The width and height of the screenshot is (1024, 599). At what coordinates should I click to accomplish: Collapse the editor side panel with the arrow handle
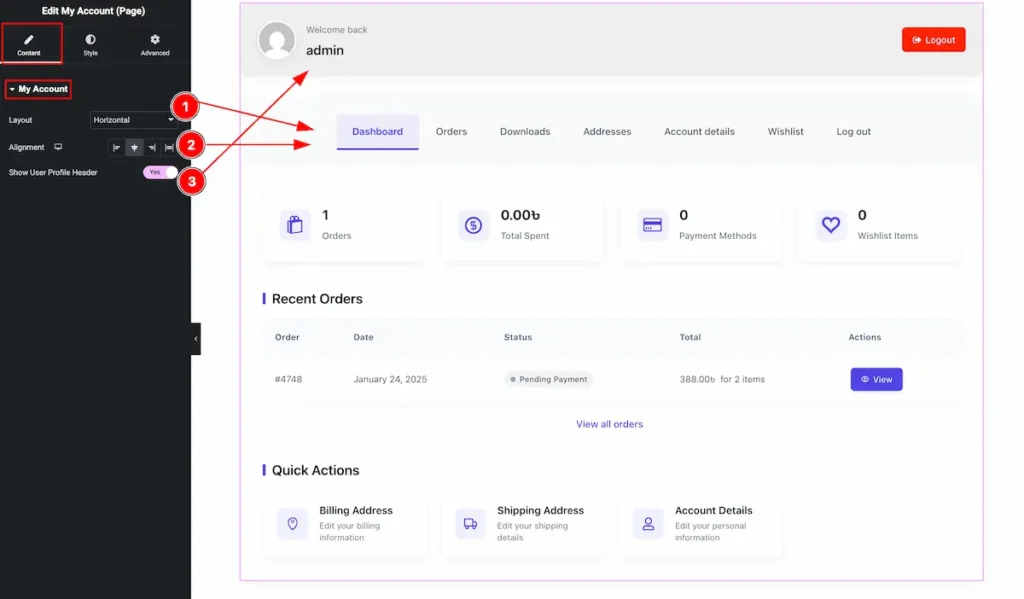pyautogui.click(x=196, y=338)
